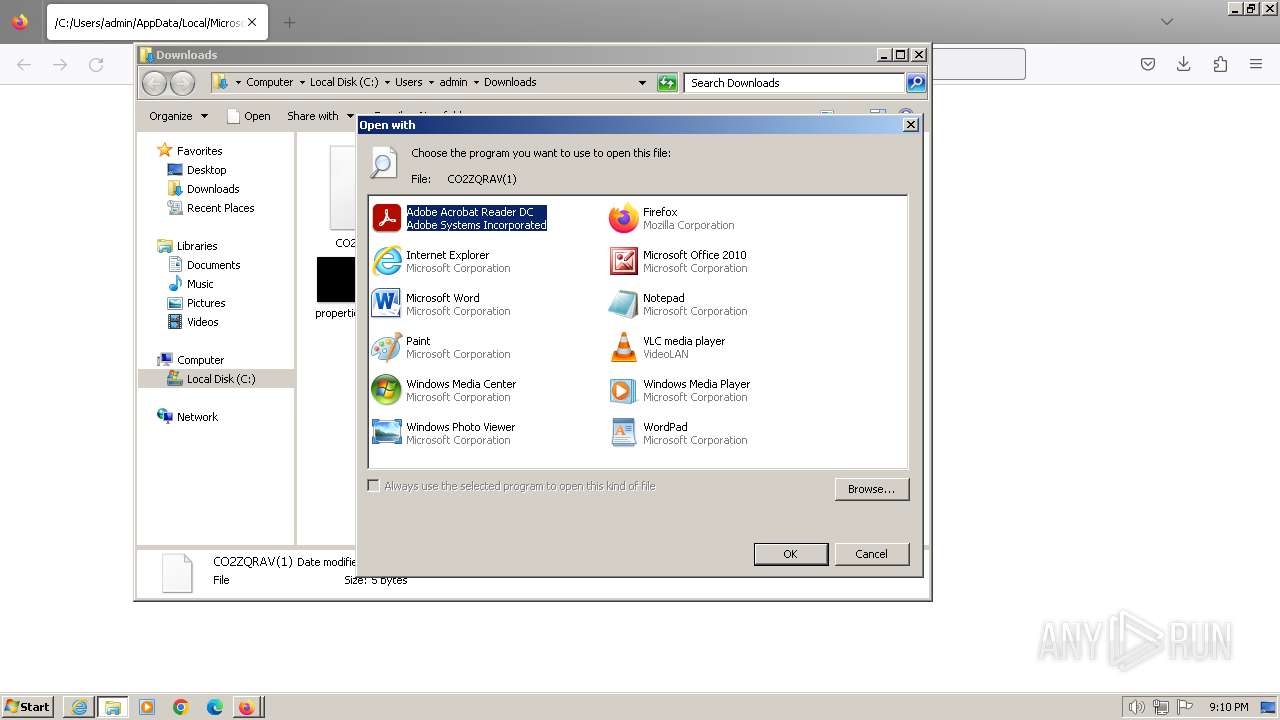
Task: Open the Organize dropdown menu
Action: point(179,116)
